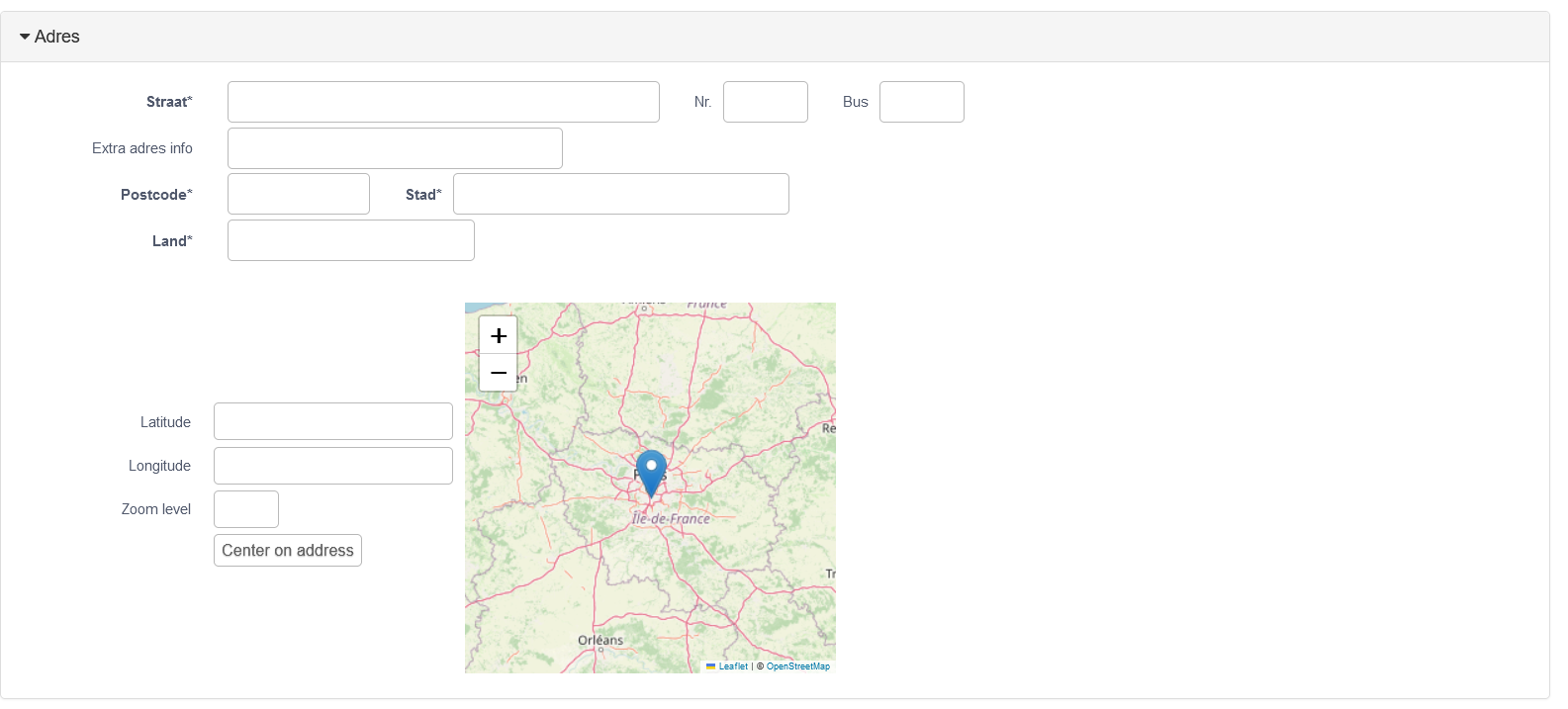This screenshot has height=709, width=1568.
Task: Click the Straat field label
Action: 169,102
